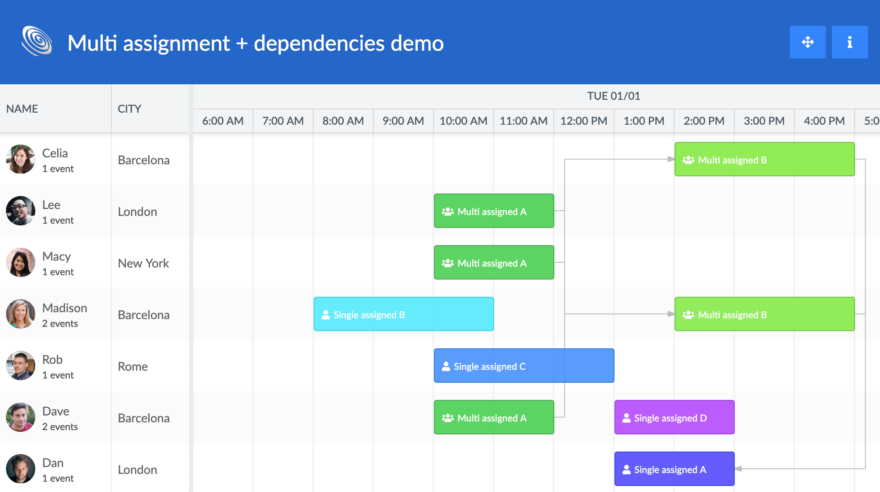This screenshot has width=880, height=492.
Task: Select Macy's Multi assigned A event
Action: [493, 263]
